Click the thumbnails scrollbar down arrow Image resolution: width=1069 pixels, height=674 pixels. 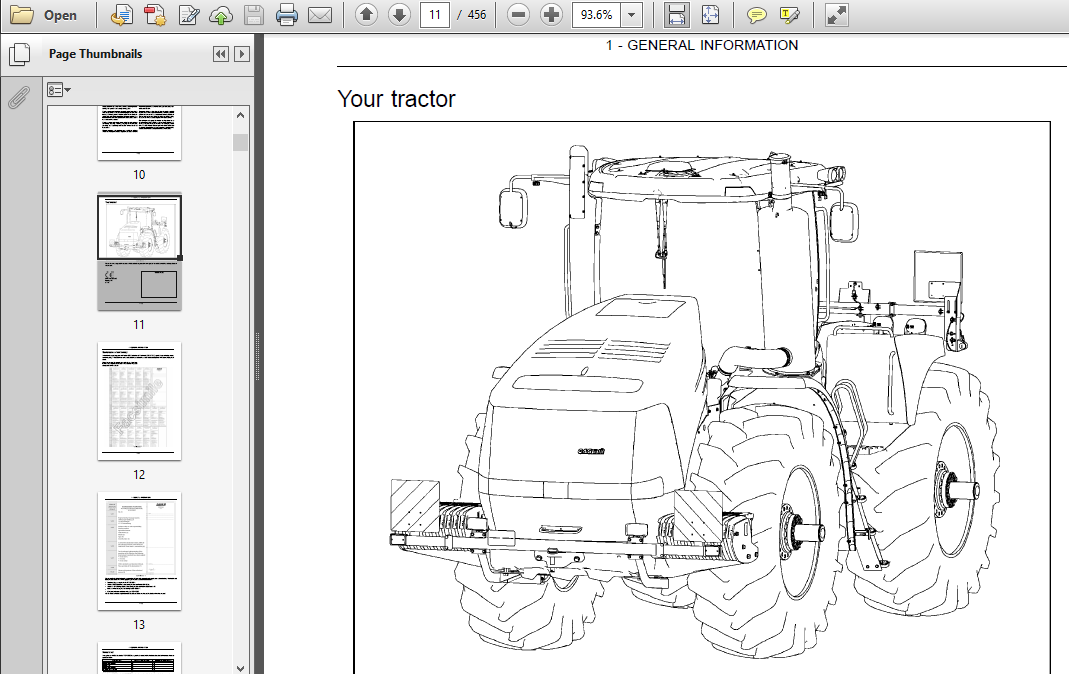(x=240, y=668)
